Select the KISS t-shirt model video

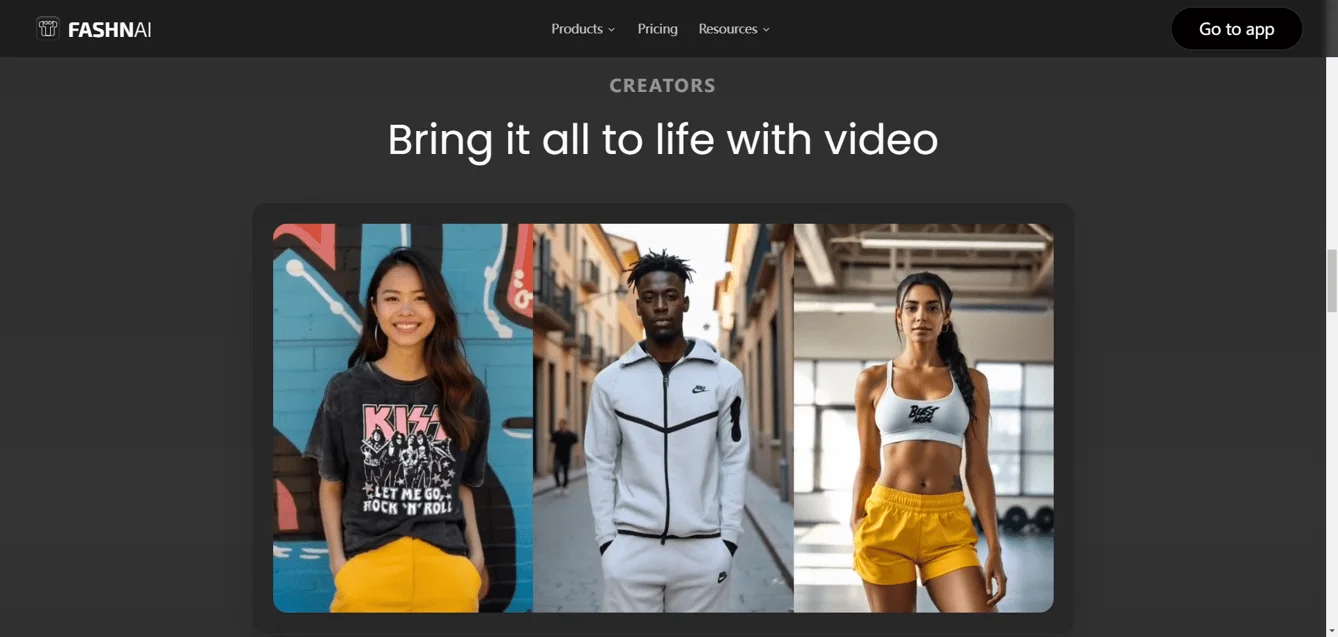pos(403,418)
